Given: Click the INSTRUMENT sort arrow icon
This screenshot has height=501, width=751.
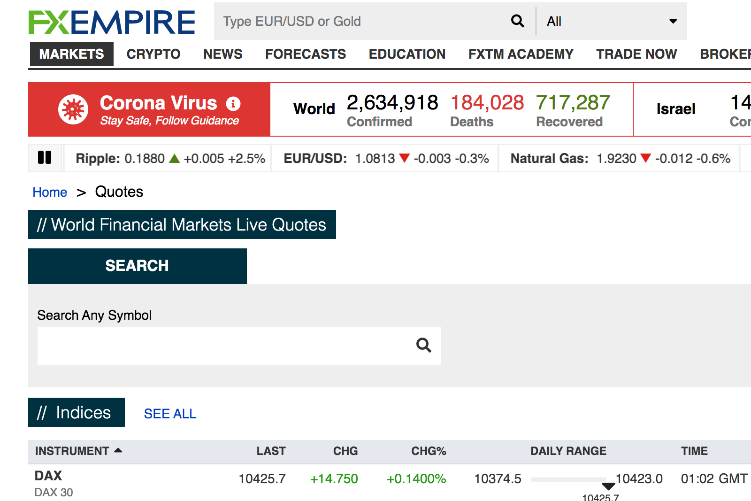Looking at the screenshot, I should point(118,450).
